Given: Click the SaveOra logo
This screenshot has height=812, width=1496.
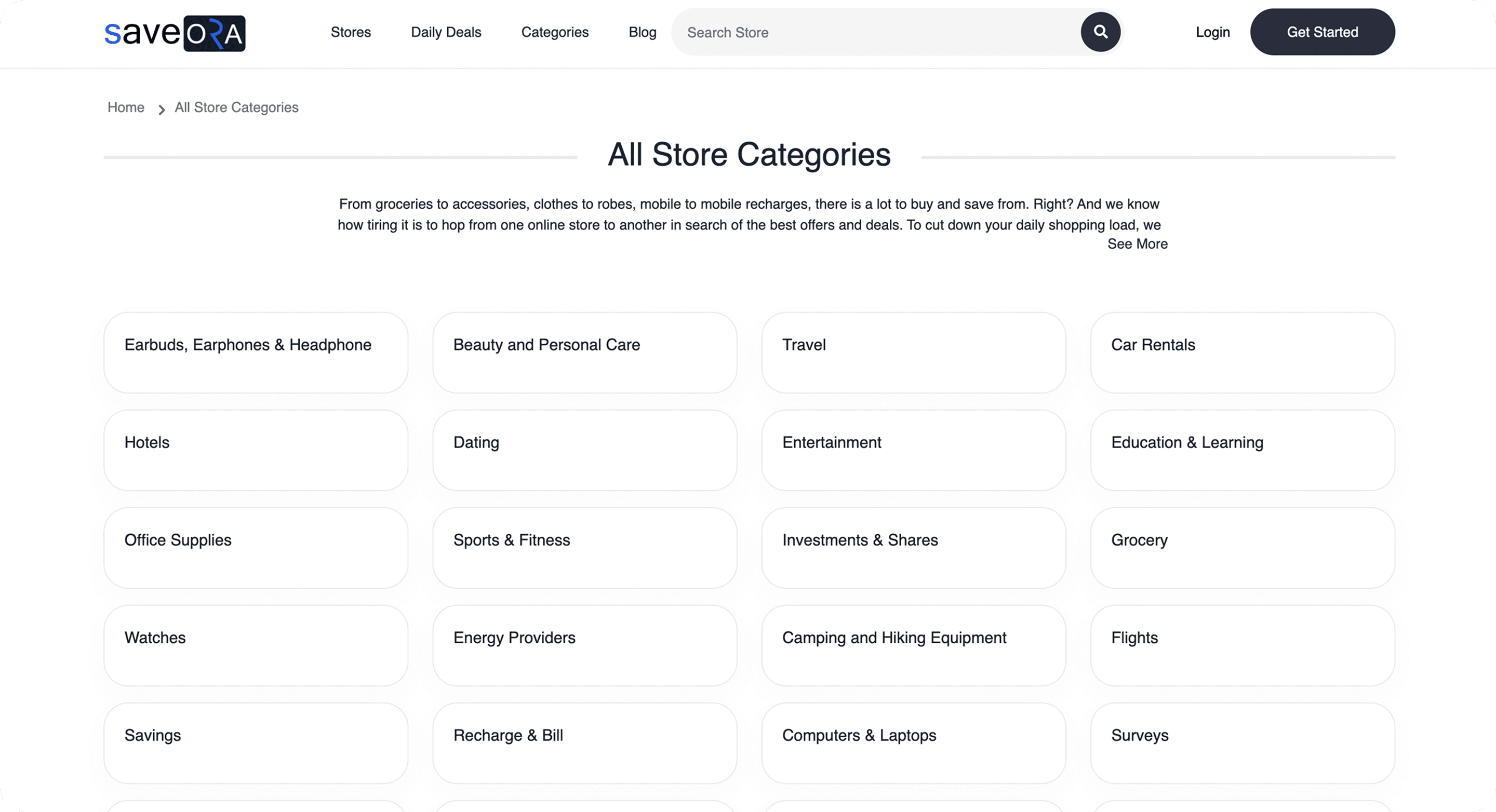Looking at the screenshot, I should pyautogui.click(x=175, y=33).
